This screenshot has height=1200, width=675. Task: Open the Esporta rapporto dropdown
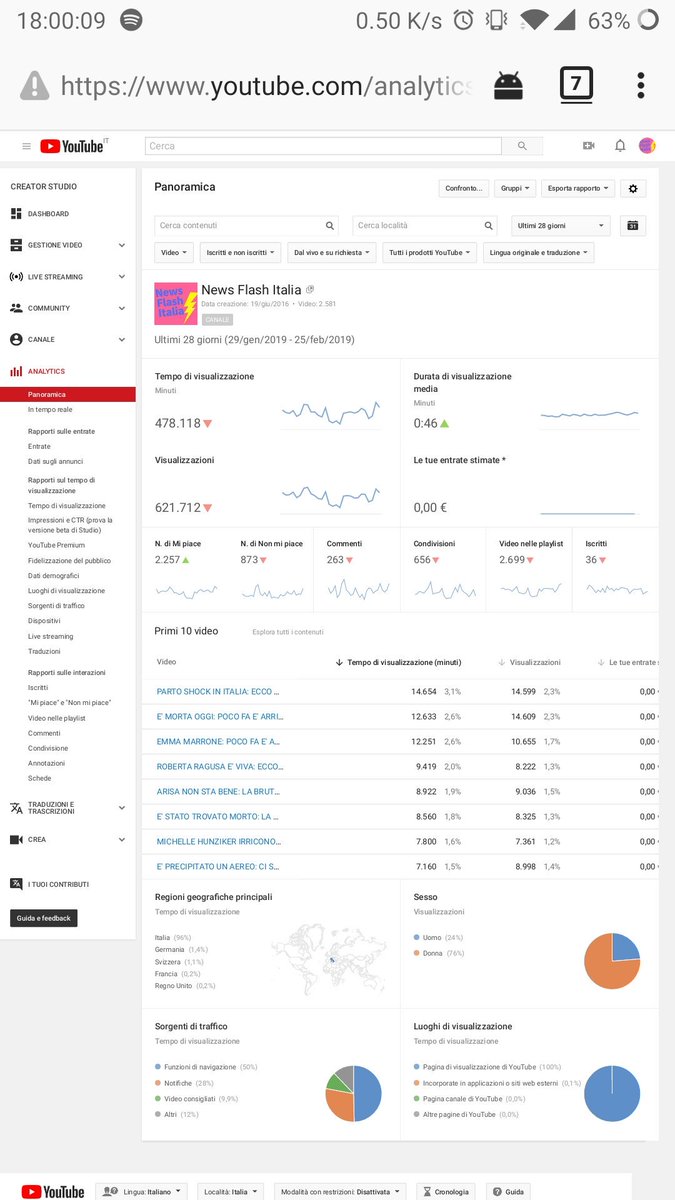click(578, 188)
